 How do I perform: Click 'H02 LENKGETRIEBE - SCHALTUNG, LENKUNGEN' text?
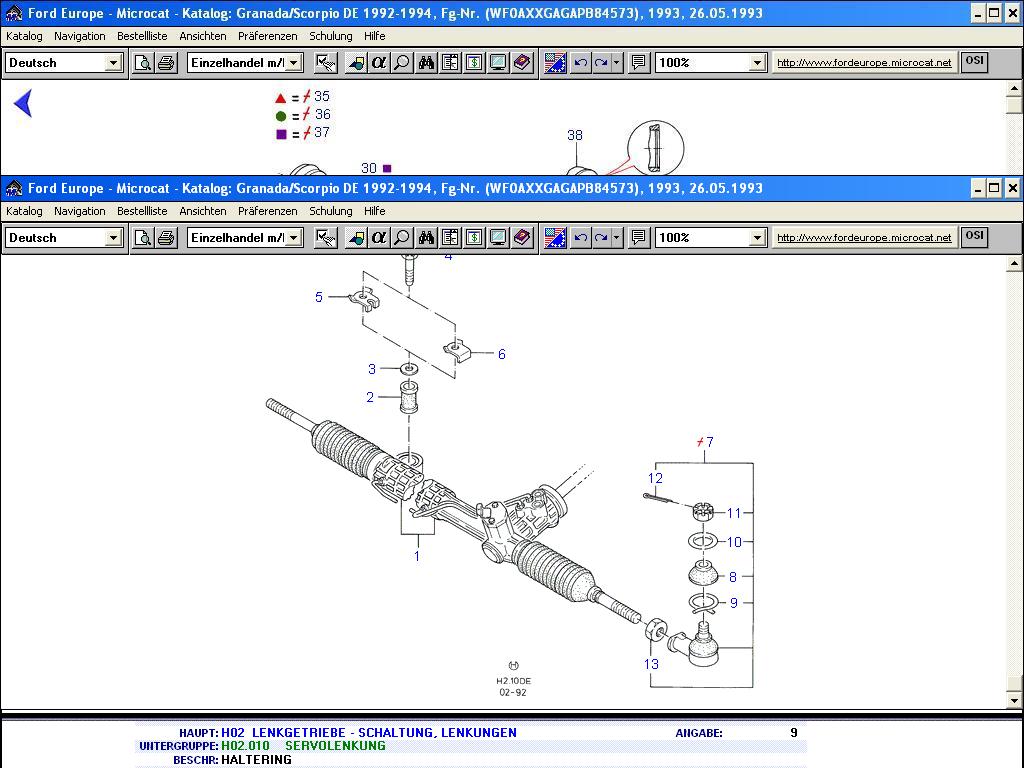pyautogui.click(x=369, y=733)
